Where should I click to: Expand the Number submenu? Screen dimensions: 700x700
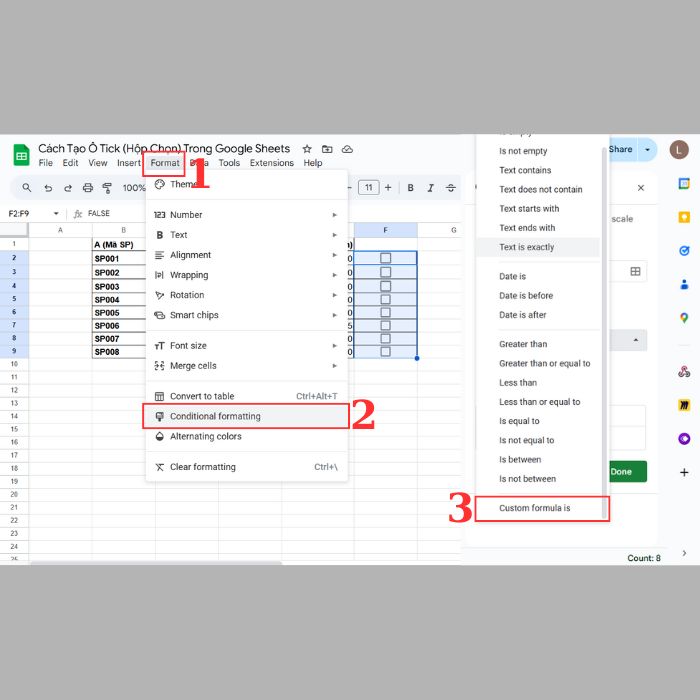pyautogui.click(x=335, y=215)
